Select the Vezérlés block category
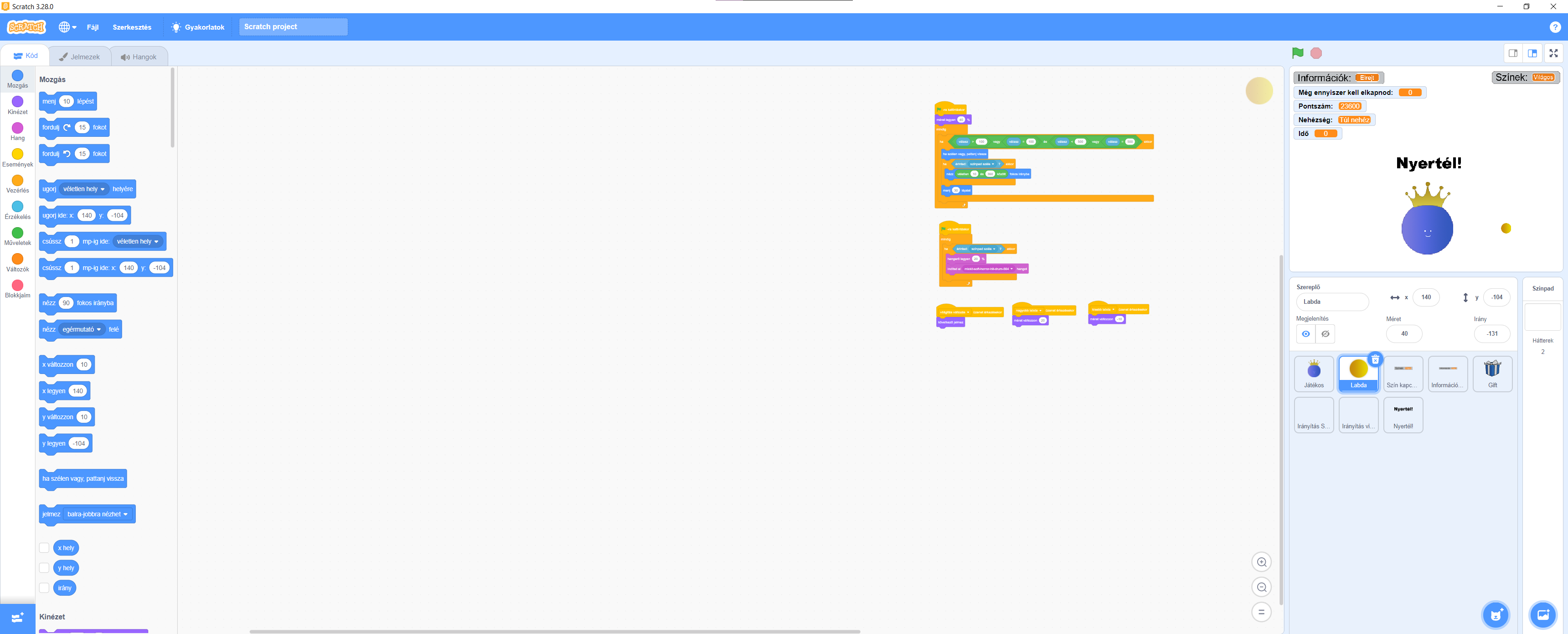The height and width of the screenshot is (634, 1568). point(18,183)
